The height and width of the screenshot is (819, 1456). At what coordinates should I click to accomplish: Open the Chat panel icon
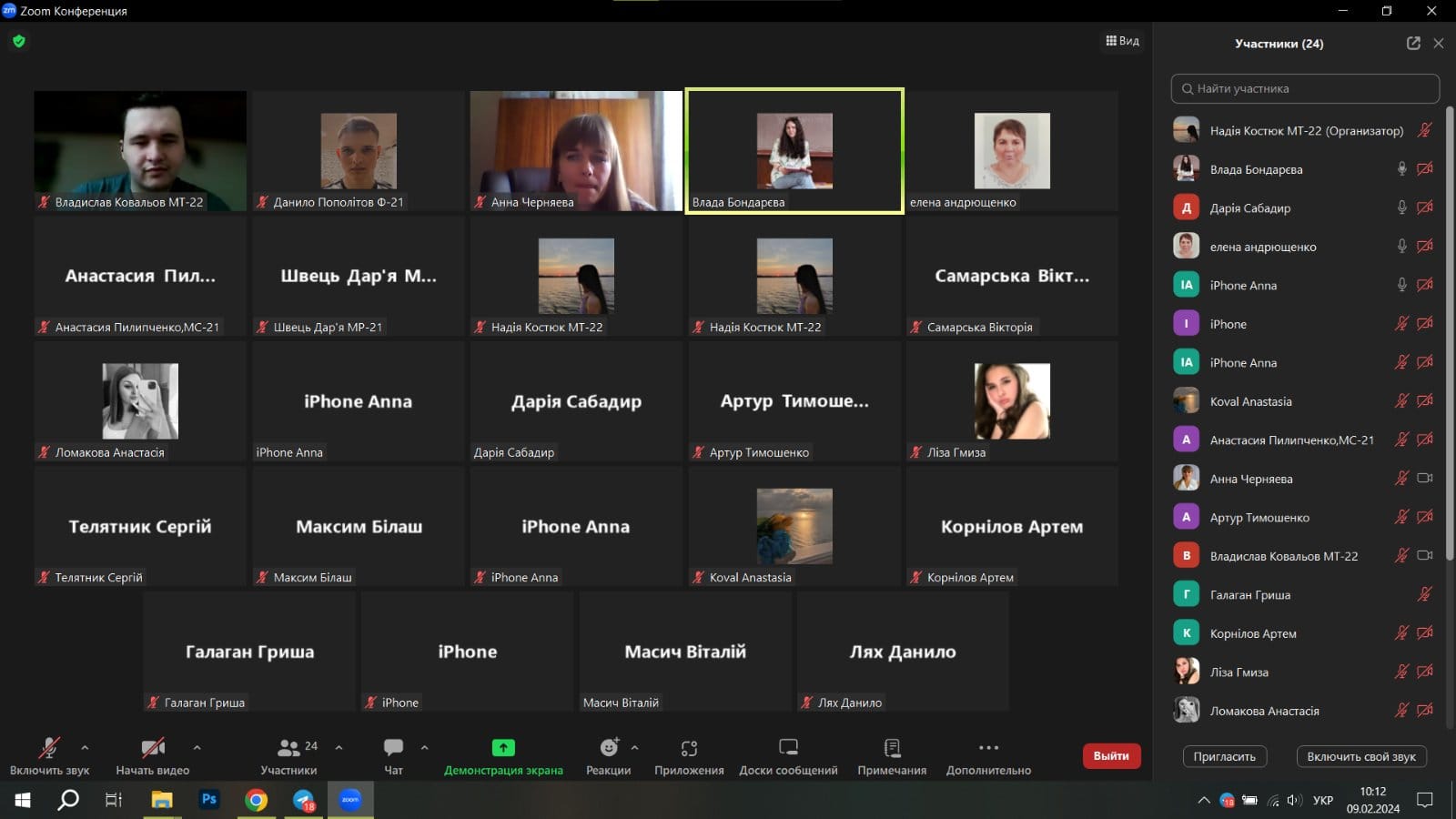point(393,748)
